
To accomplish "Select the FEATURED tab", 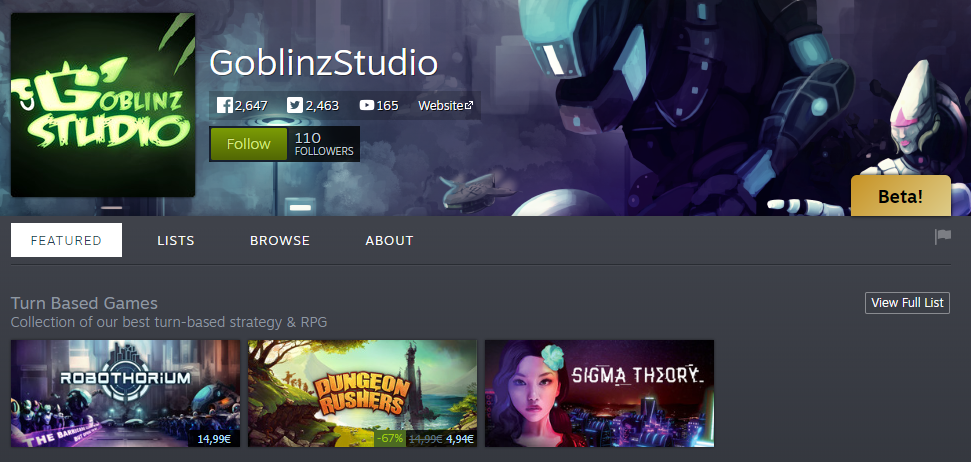I will pos(66,240).
